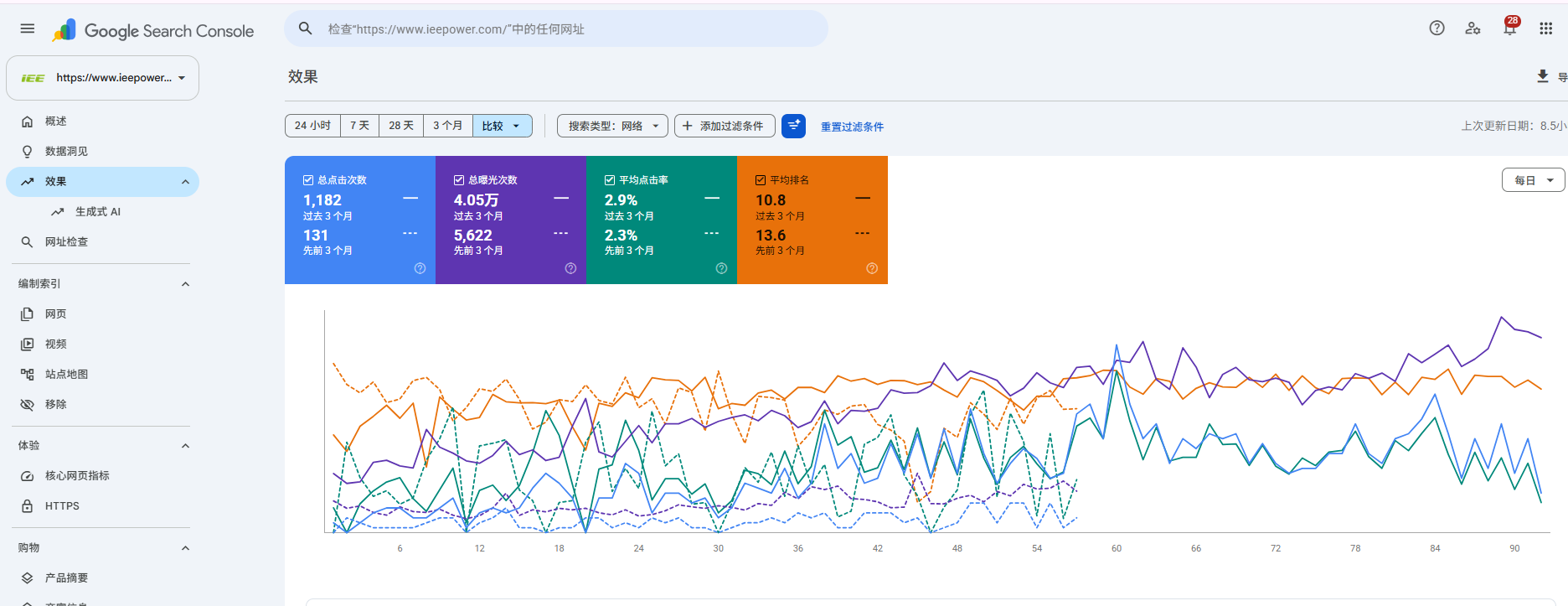1568x606 pixels.
Task: Click the 添加过滤条件 button
Action: [x=725, y=126]
